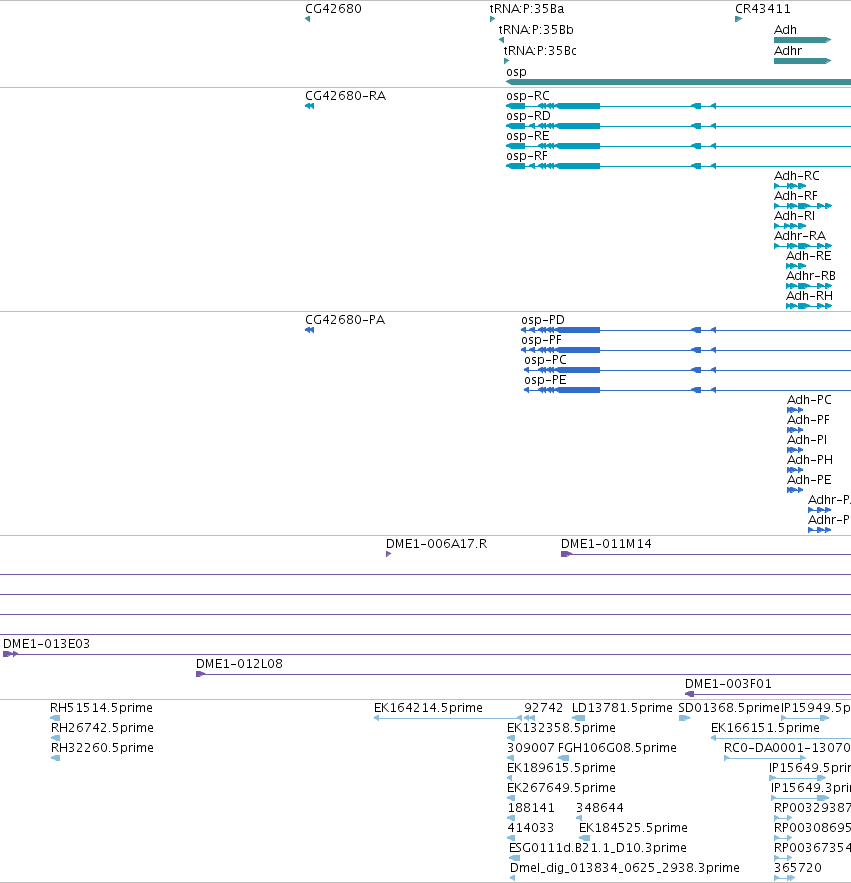Open the osp-PC protein label
Screen dimensions: 851x883
pos(545,360)
